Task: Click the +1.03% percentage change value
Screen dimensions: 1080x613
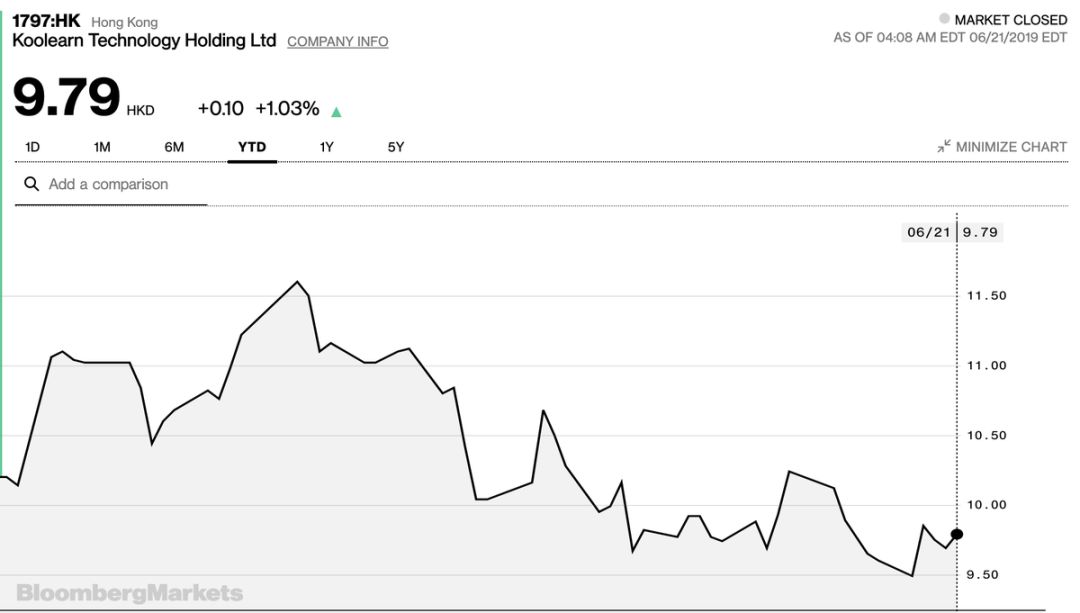Action: [287, 108]
